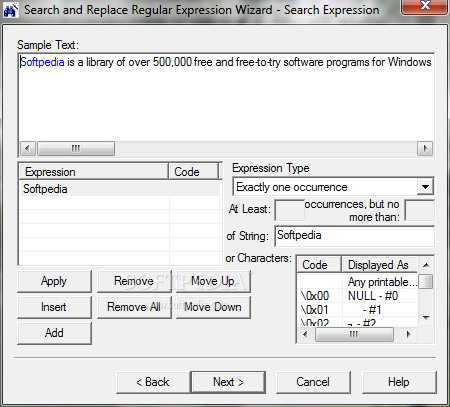Close the wizard window

[x=425, y=6]
